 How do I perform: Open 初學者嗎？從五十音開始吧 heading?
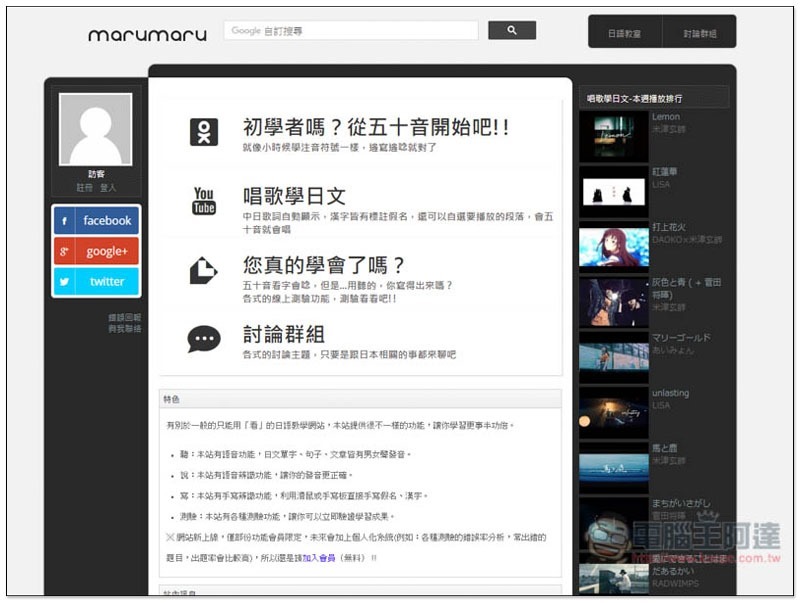tap(376, 127)
